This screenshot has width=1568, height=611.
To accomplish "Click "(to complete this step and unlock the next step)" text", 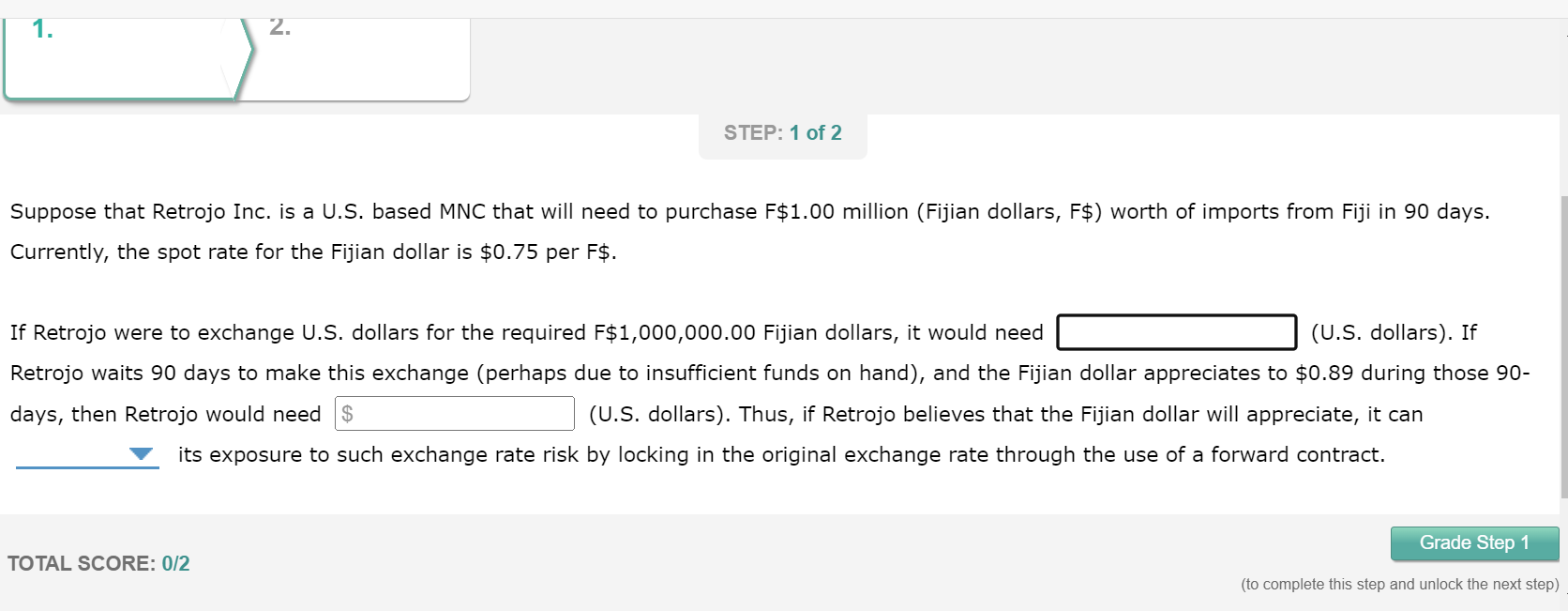I will 1399,584.
